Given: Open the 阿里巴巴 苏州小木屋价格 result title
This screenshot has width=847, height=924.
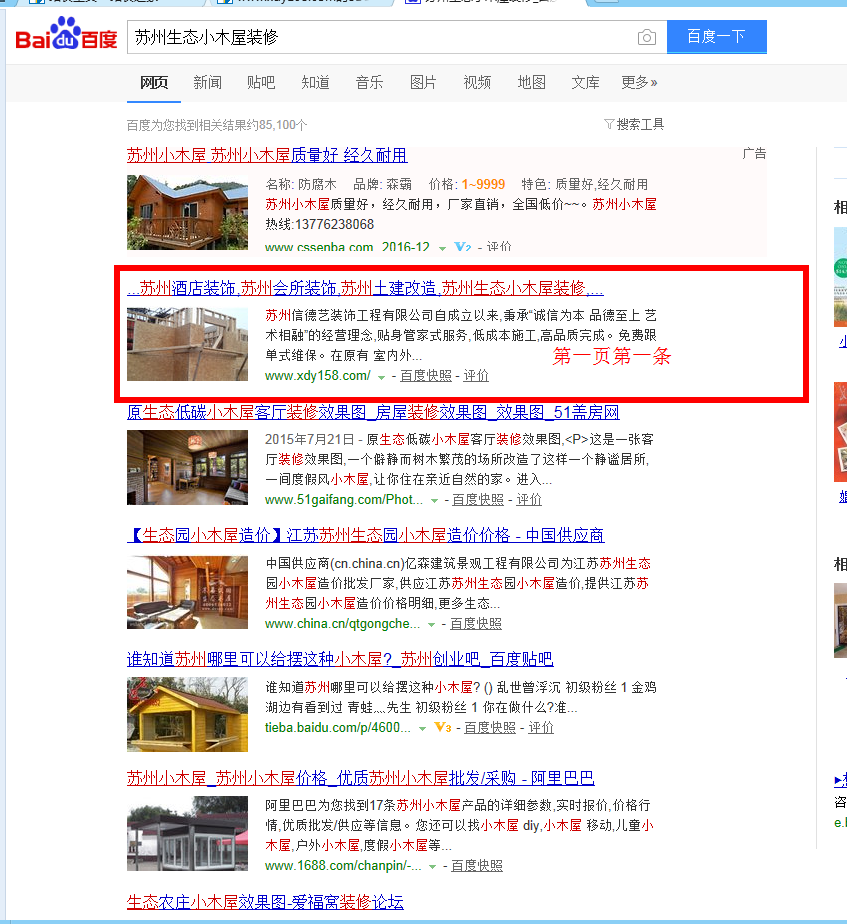Looking at the screenshot, I should [x=361, y=778].
